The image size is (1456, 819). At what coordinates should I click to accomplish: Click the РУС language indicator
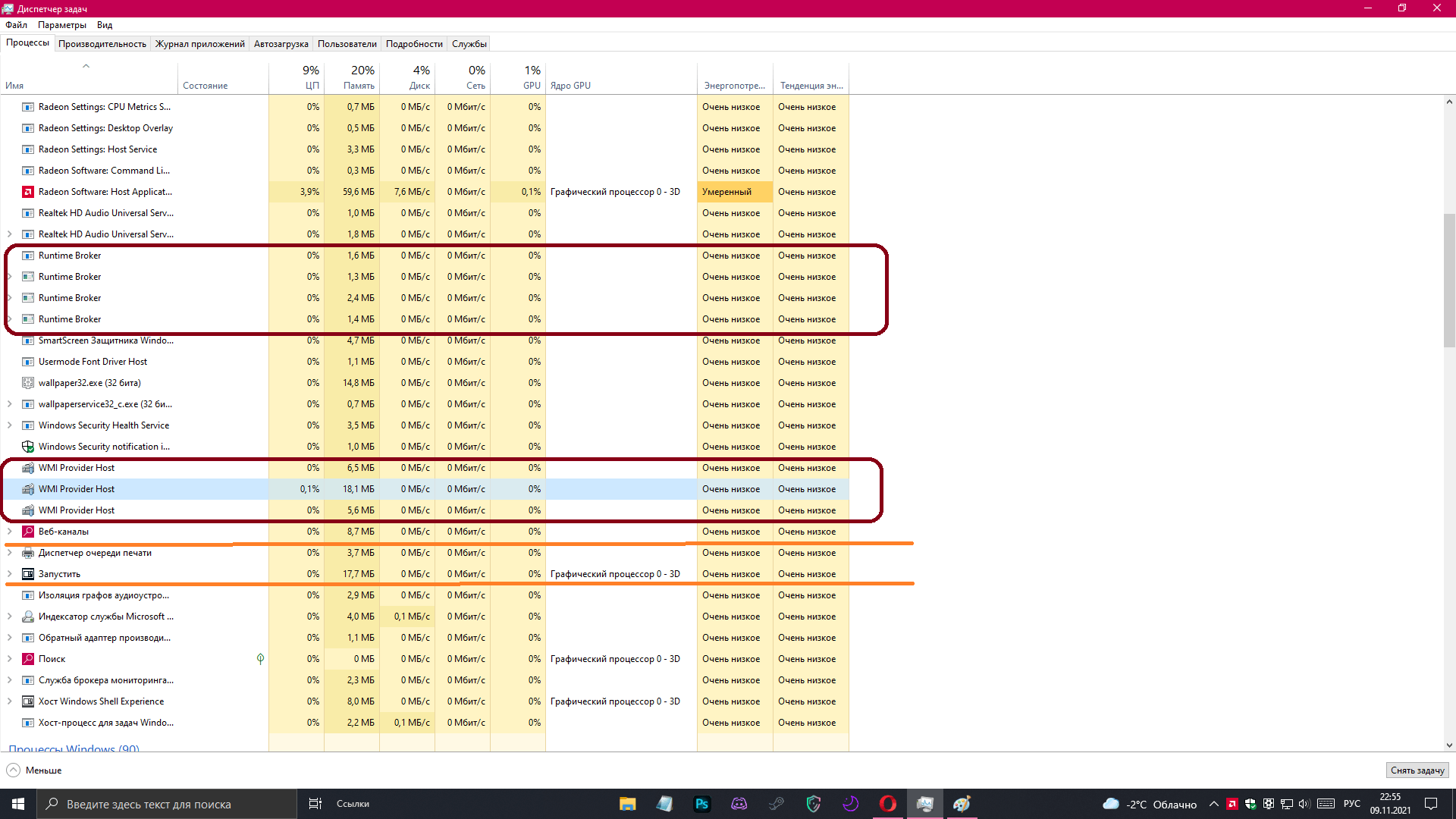tap(1351, 804)
